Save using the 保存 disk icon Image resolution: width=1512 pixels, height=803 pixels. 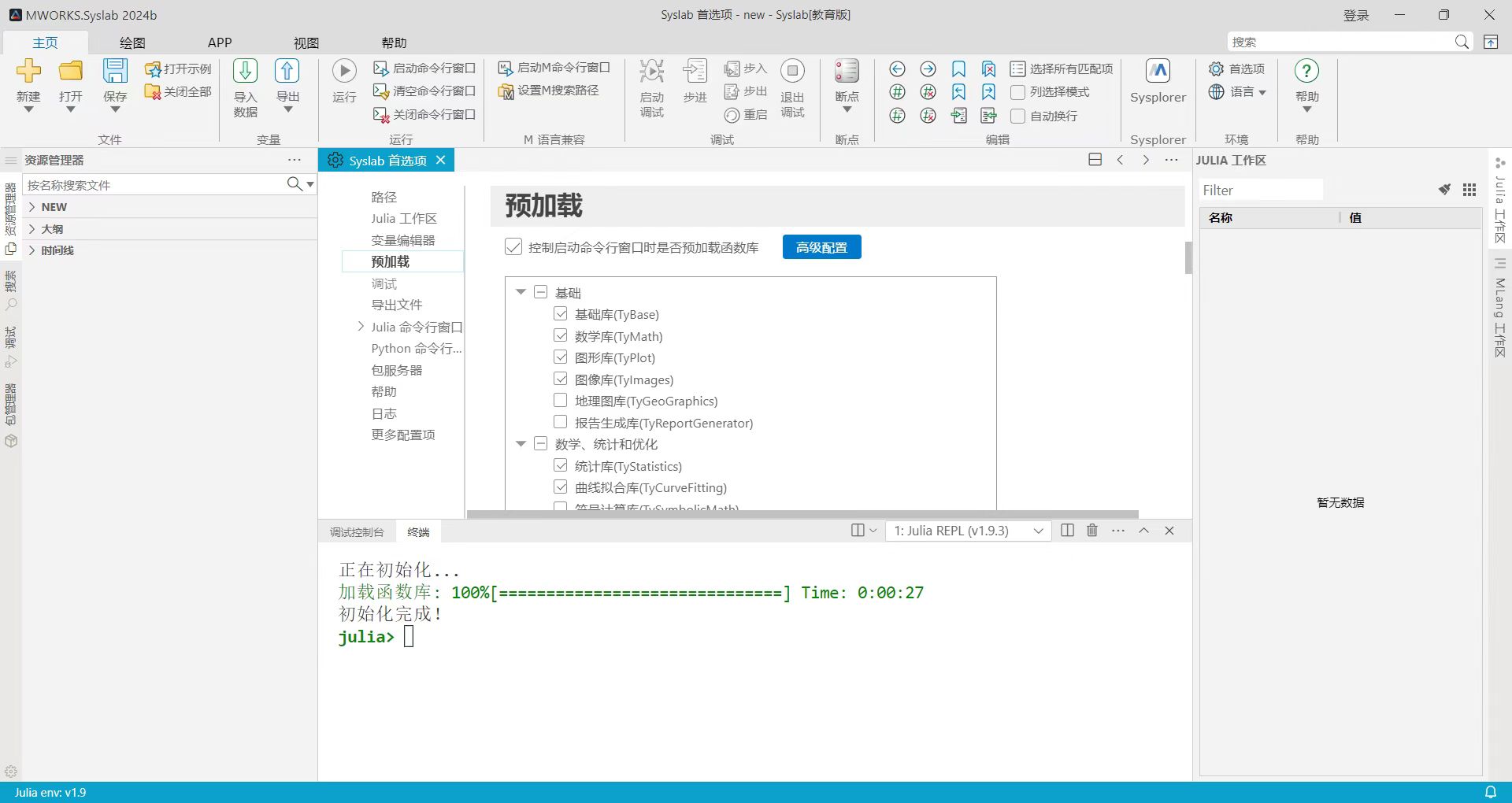[115, 71]
